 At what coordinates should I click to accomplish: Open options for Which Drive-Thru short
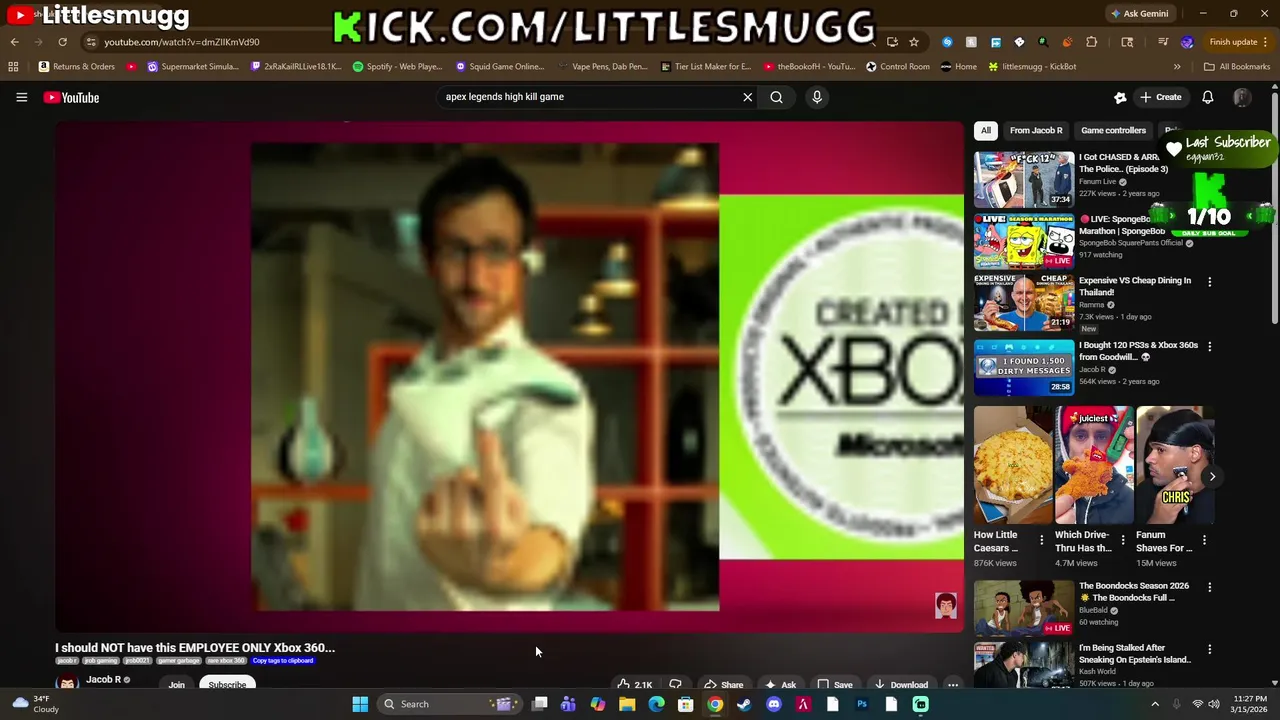pyautogui.click(x=1122, y=540)
